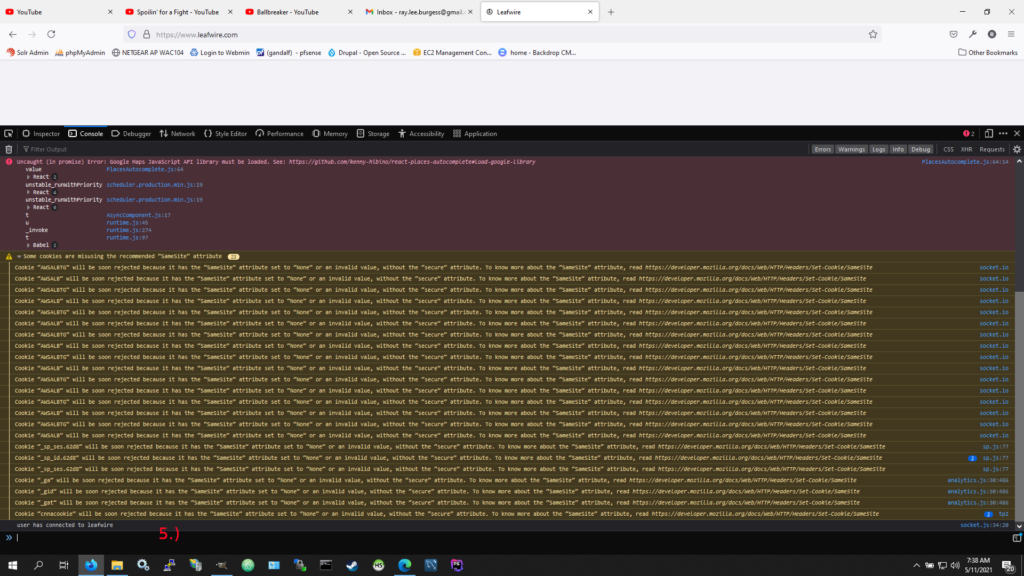The width and height of the screenshot is (1024, 576).
Task: Enable the Requests filter
Action: [991, 150]
